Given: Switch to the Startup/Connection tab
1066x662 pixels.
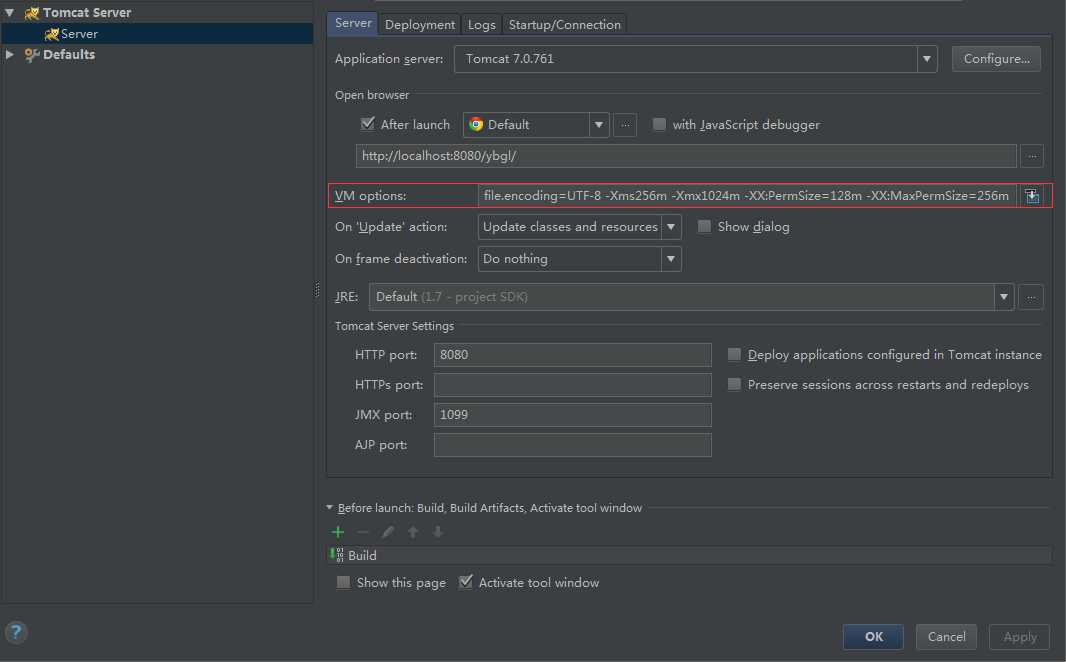Looking at the screenshot, I should [564, 24].
